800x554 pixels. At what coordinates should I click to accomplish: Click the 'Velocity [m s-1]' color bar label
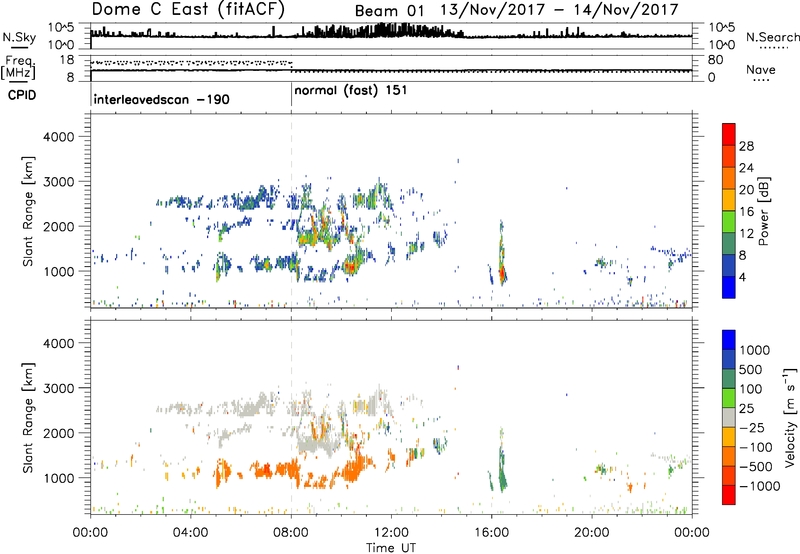pos(790,417)
